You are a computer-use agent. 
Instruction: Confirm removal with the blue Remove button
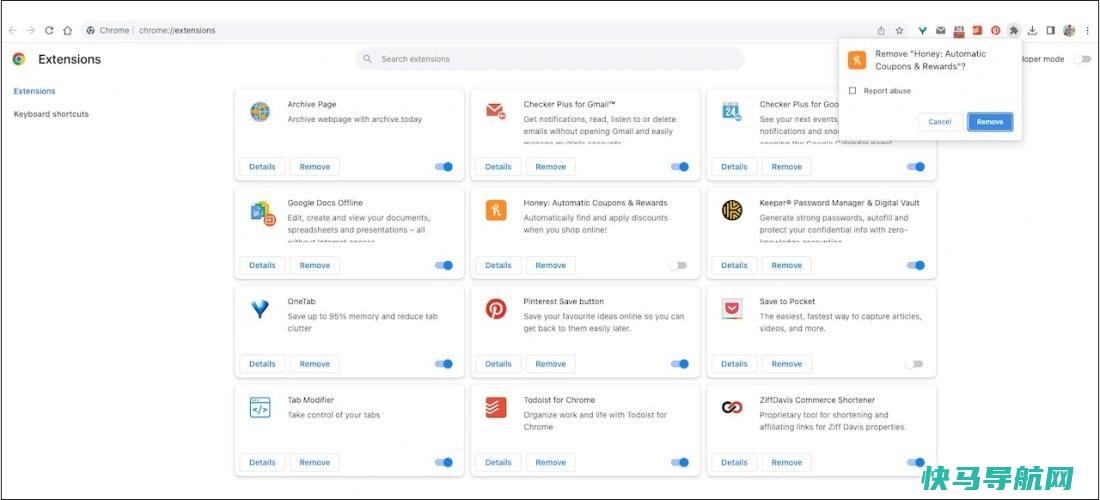pyautogui.click(x=990, y=122)
